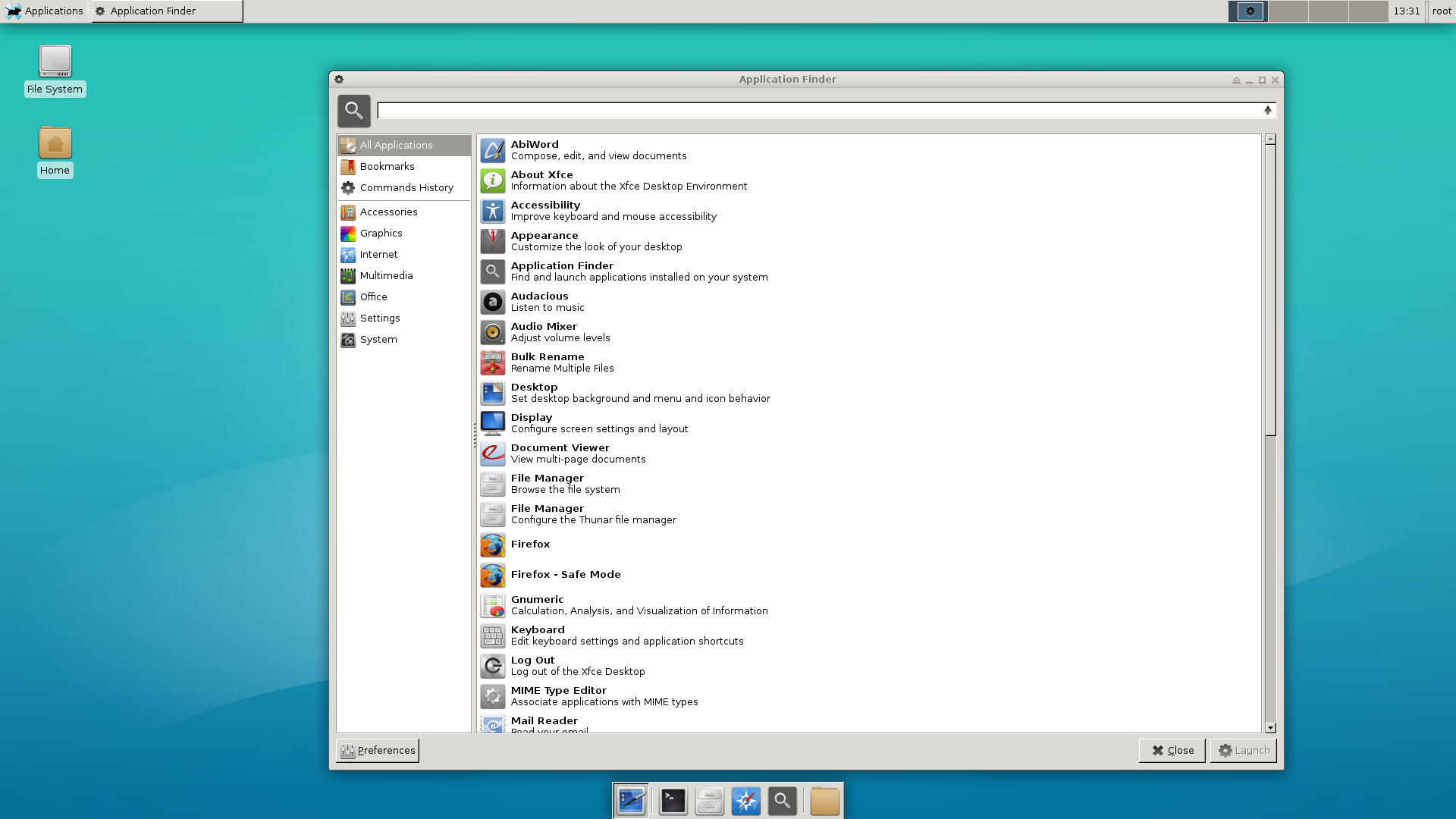
Task: Click the magnifier icon beside search field
Action: tap(354, 111)
